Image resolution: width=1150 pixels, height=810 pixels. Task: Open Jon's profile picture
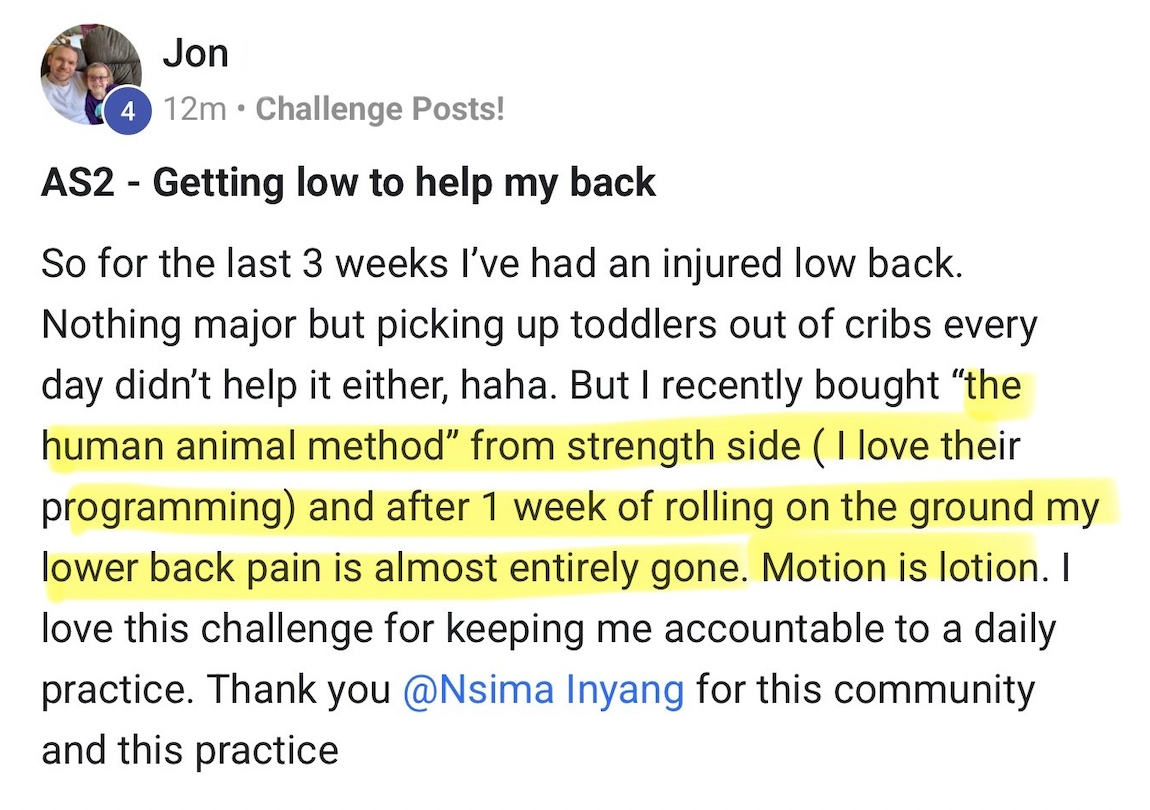pos(91,75)
